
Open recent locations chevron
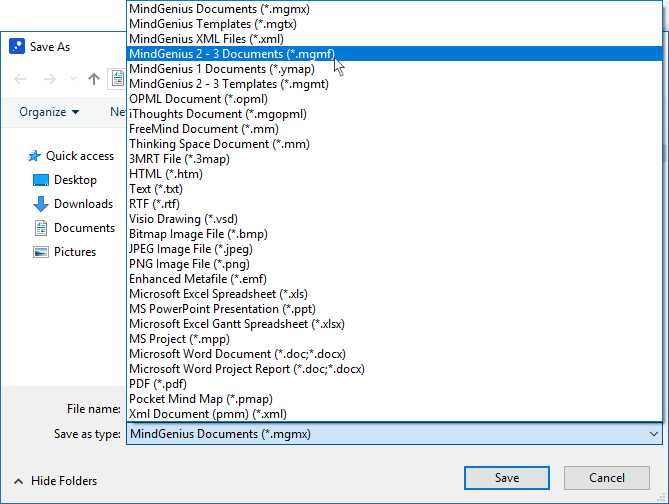tap(73, 79)
